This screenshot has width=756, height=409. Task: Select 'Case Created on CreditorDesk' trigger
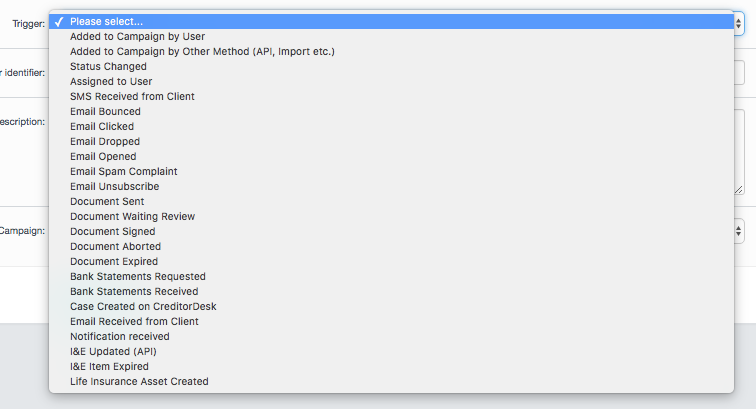143,306
